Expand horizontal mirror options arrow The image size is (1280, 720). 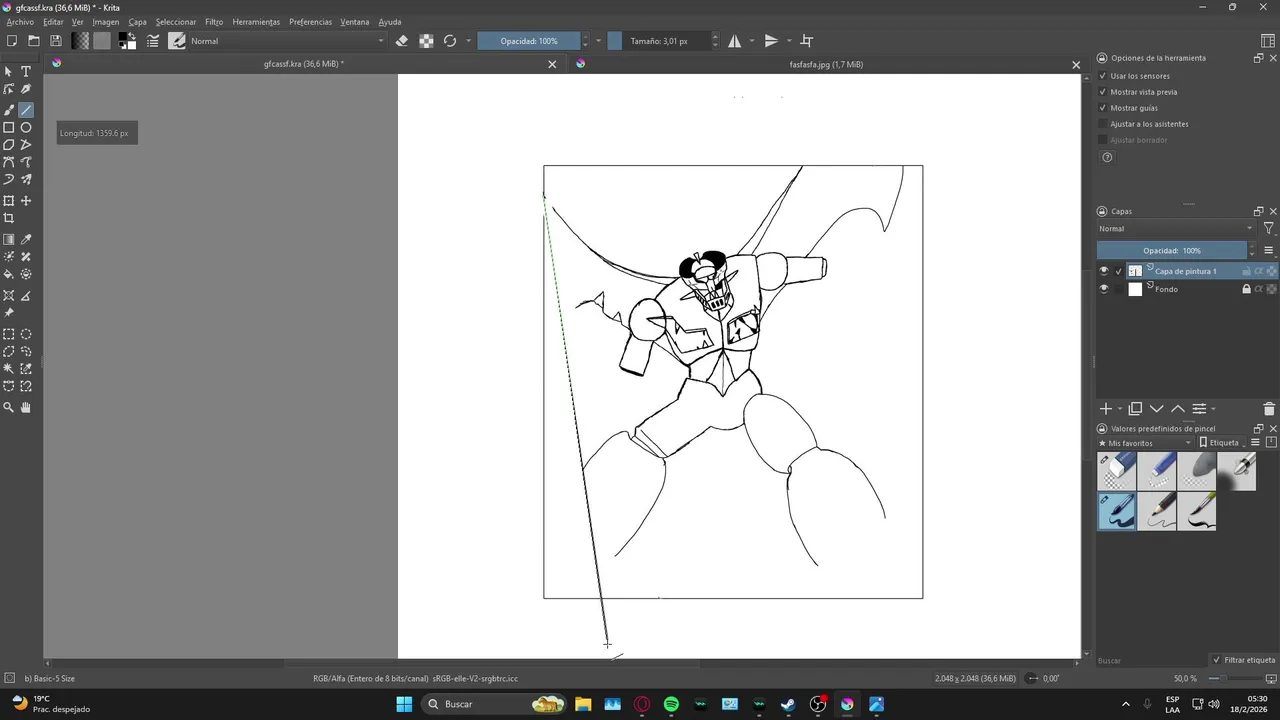coord(751,41)
